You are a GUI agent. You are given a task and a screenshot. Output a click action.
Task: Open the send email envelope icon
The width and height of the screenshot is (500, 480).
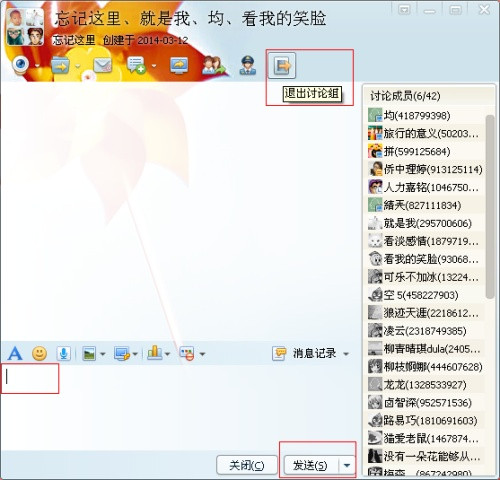103,65
